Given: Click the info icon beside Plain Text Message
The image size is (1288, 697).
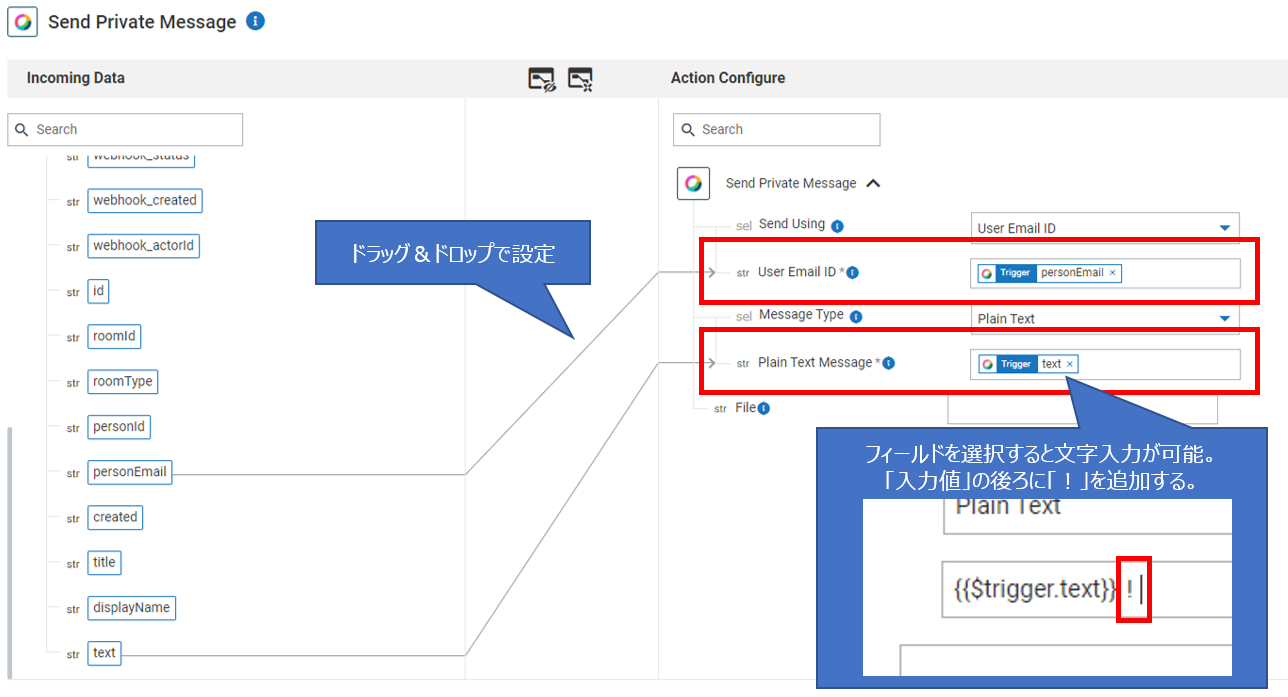Looking at the screenshot, I should click(x=889, y=363).
